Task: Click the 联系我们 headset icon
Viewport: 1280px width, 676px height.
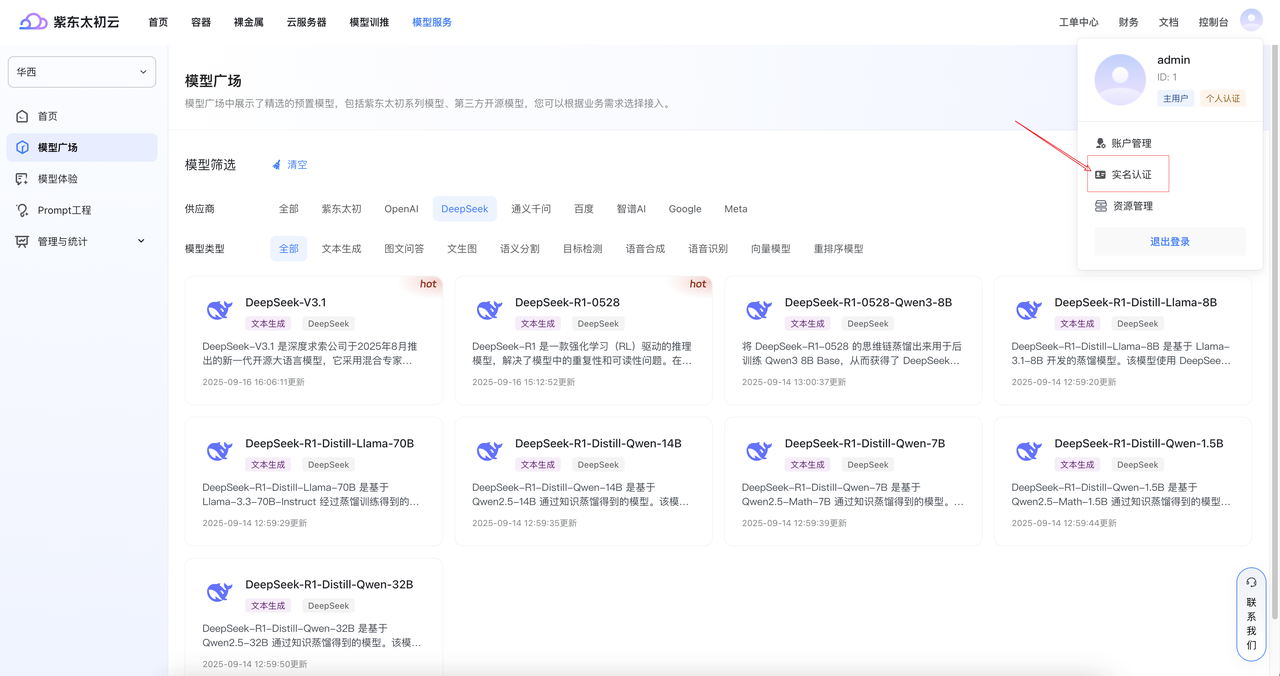Action: click(1251, 582)
